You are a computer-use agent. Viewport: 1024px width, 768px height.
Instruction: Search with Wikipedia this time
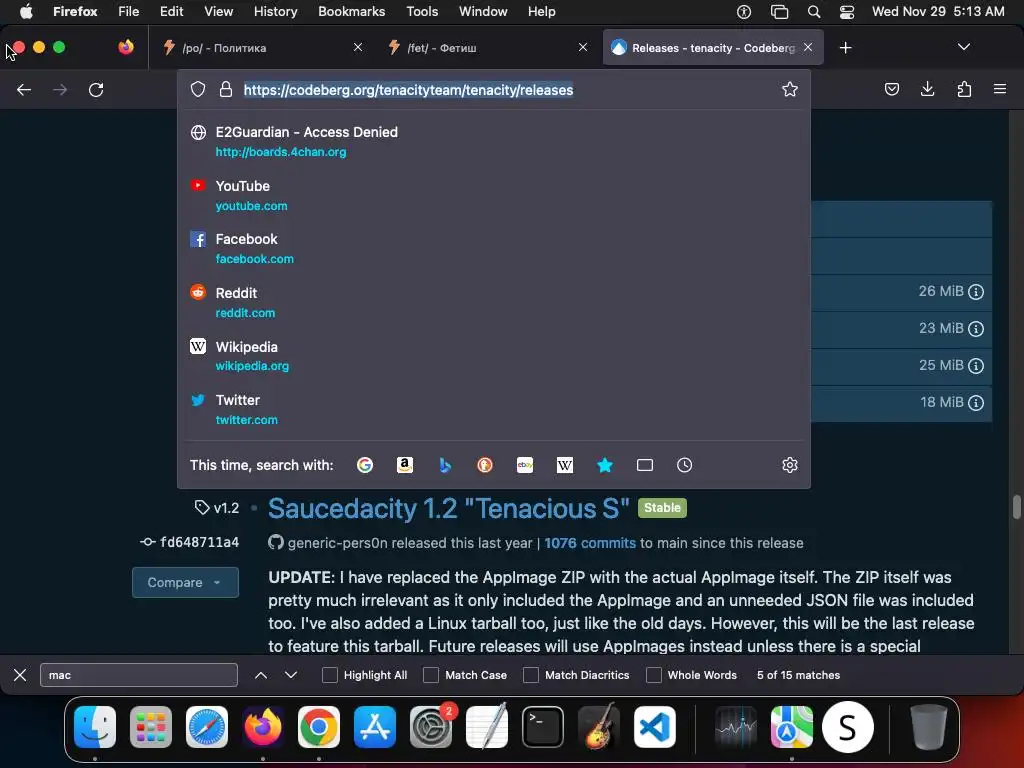click(565, 465)
